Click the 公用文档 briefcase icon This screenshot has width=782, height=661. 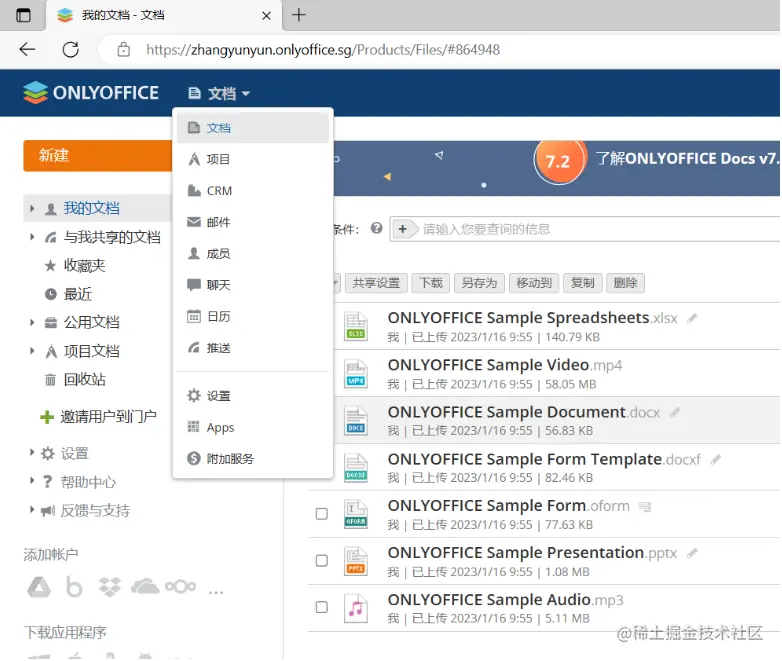click(x=50, y=323)
